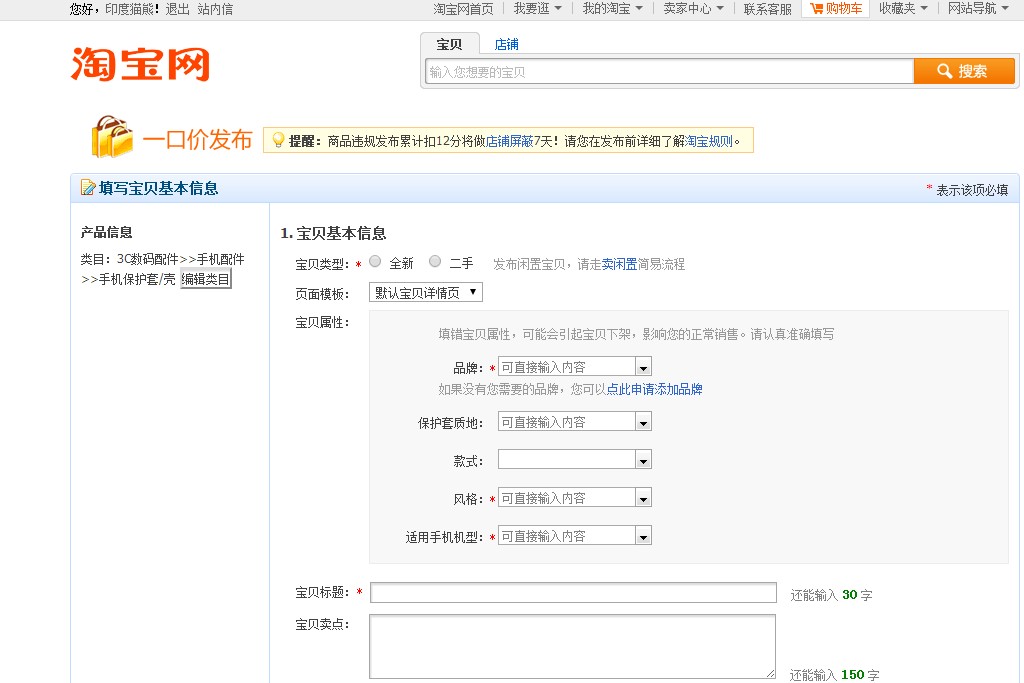Expand the 风格 dropdown arrow
This screenshot has height=683, width=1024.
pos(643,498)
